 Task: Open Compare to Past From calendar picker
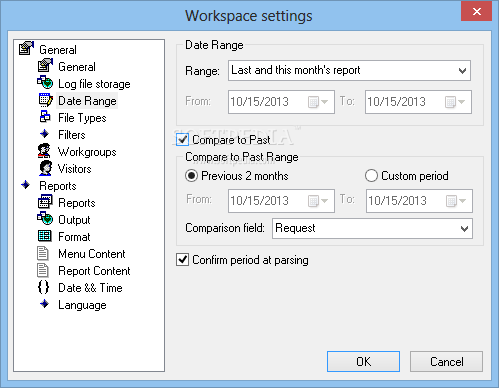click(318, 201)
